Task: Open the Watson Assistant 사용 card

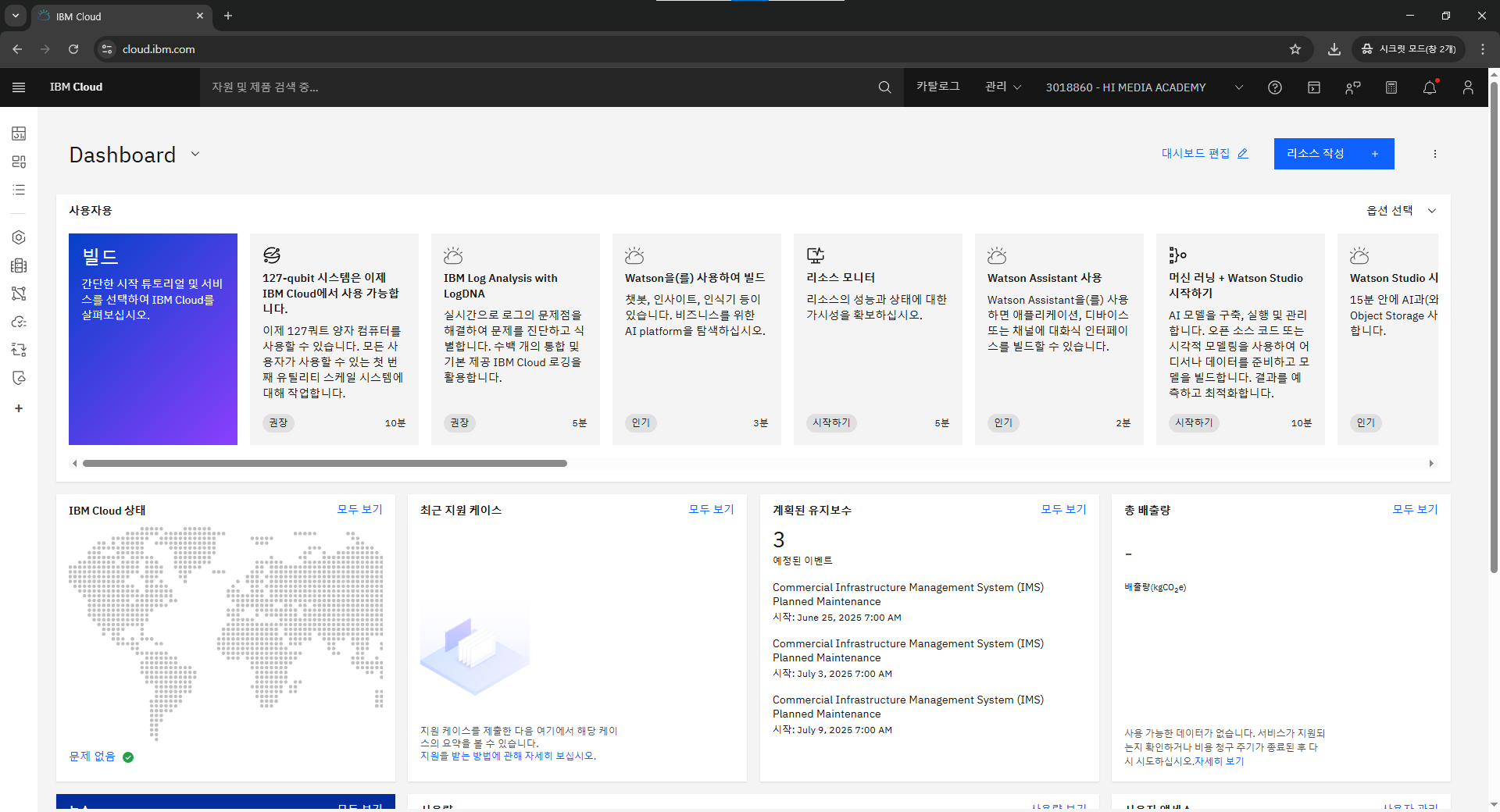Action: [x=1059, y=339]
